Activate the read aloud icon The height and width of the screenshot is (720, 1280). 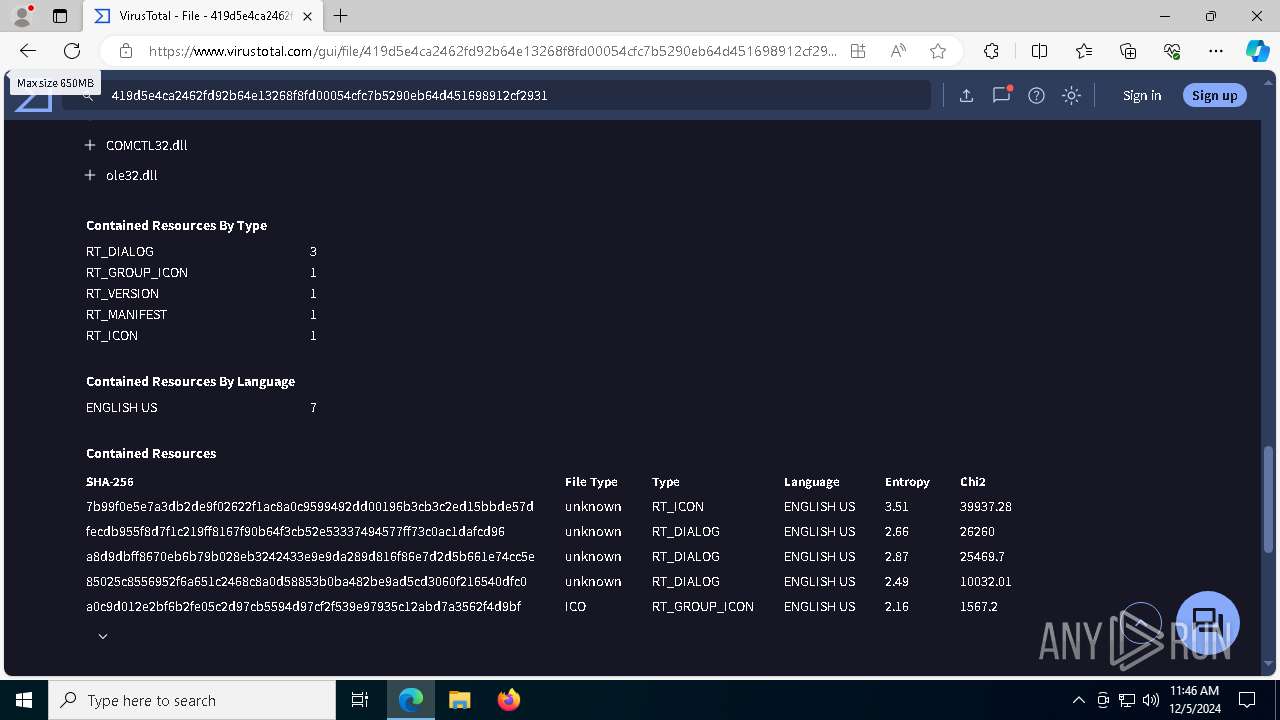(x=898, y=51)
